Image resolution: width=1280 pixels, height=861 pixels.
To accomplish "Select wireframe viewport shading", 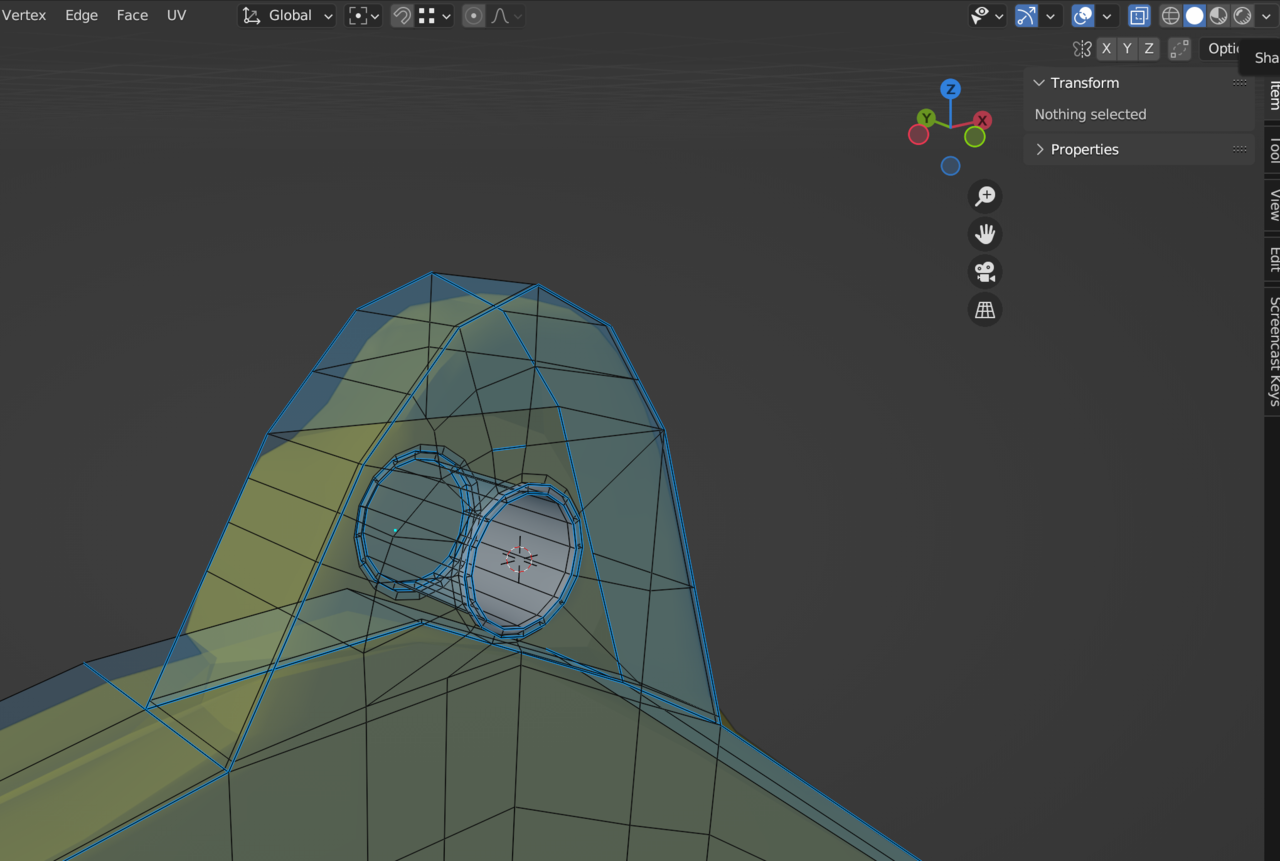I will (1170, 16).
